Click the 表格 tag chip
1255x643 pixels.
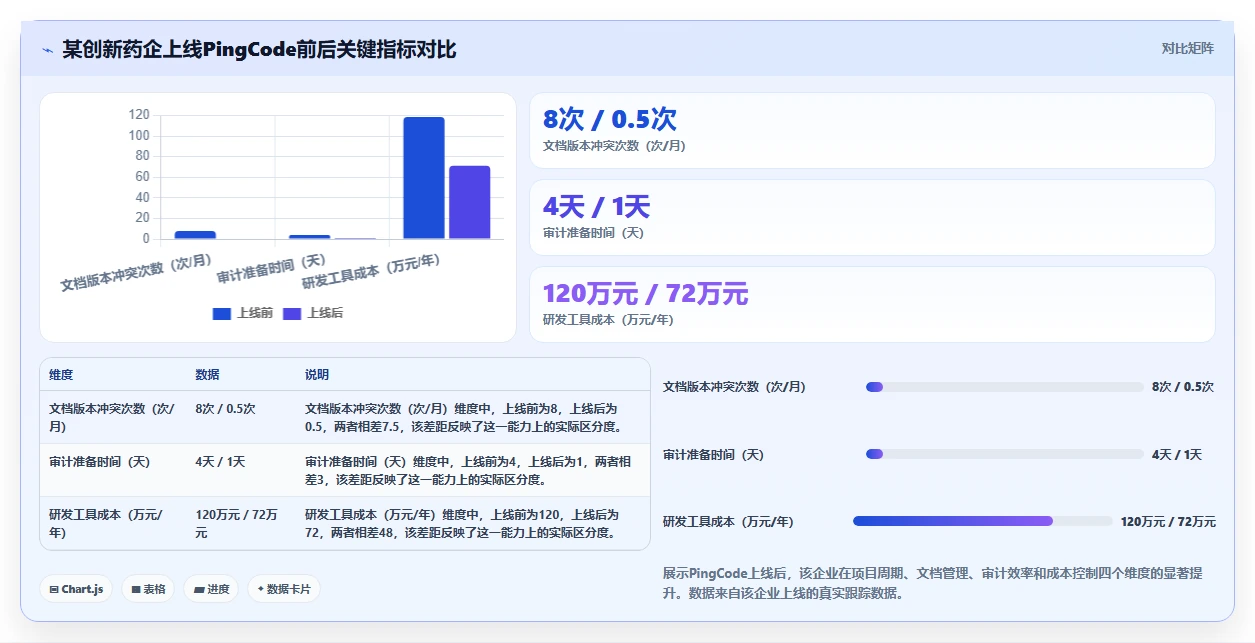click(148, 589)
